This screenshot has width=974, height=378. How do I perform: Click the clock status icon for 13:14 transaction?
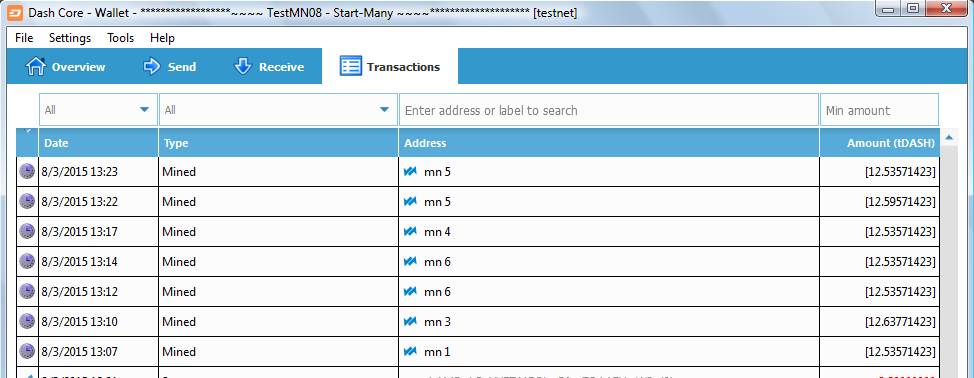(27, 261)
